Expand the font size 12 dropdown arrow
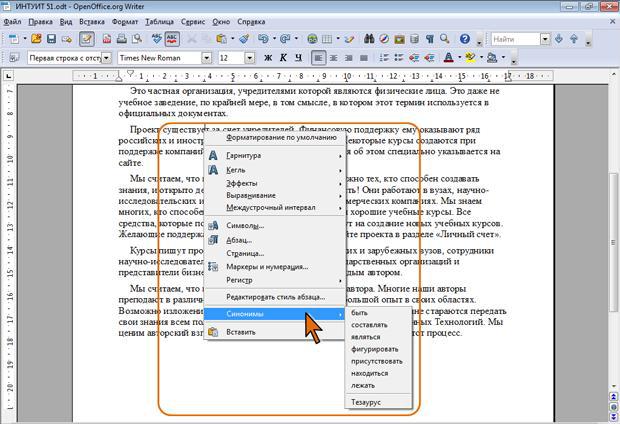 coord(249,58)
